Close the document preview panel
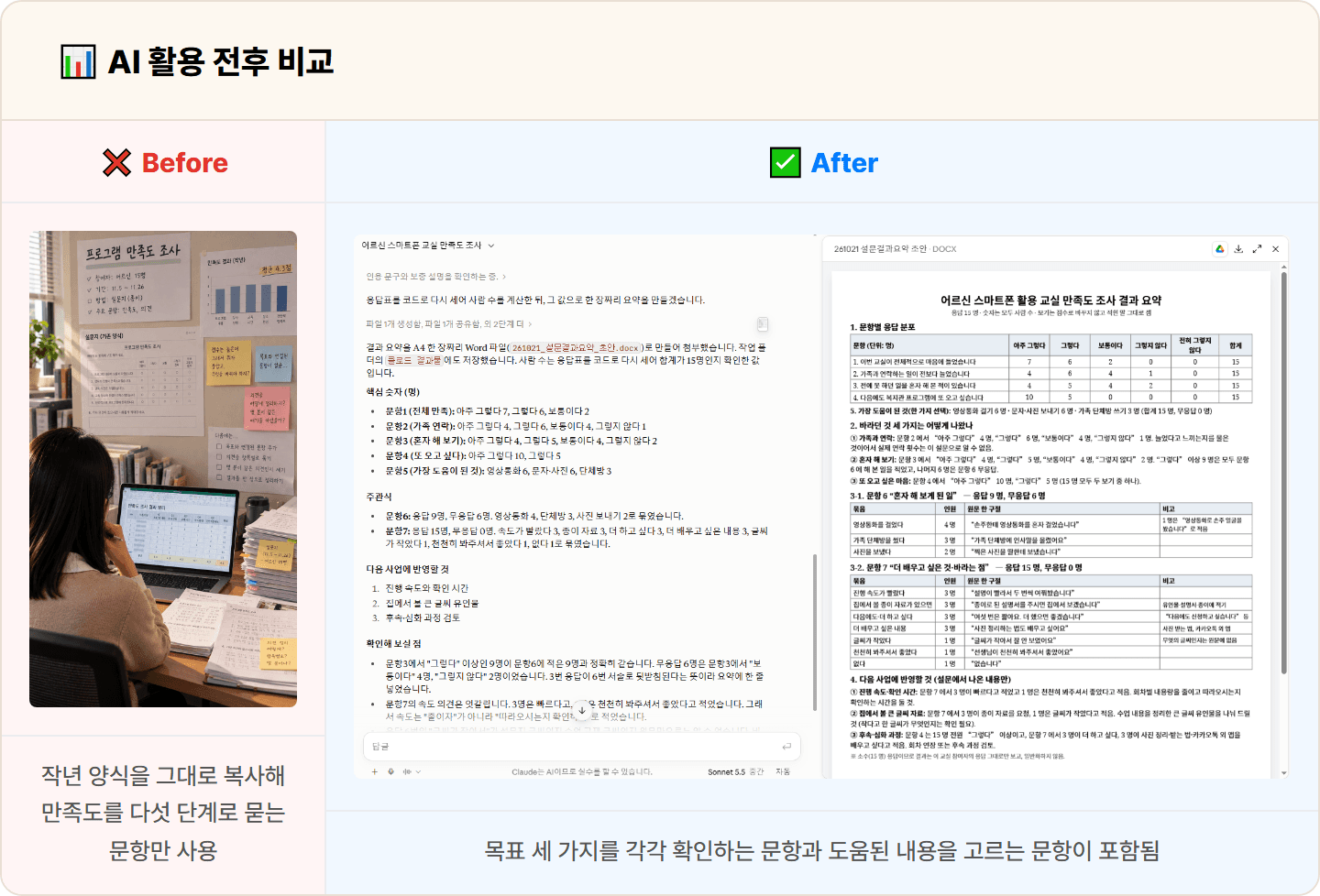1320x896 pixels. (x=1275, y=249)
